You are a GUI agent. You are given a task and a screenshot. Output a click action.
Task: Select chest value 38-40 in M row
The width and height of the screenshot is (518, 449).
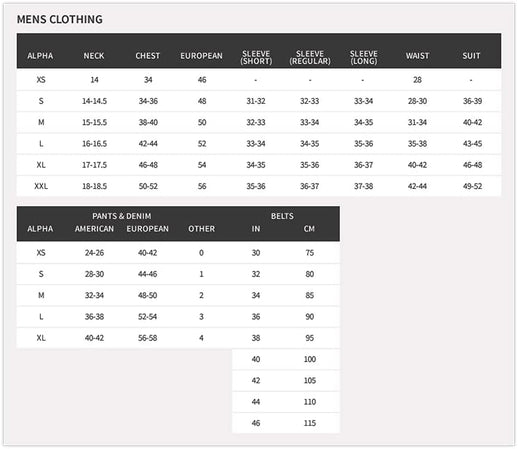148,122
